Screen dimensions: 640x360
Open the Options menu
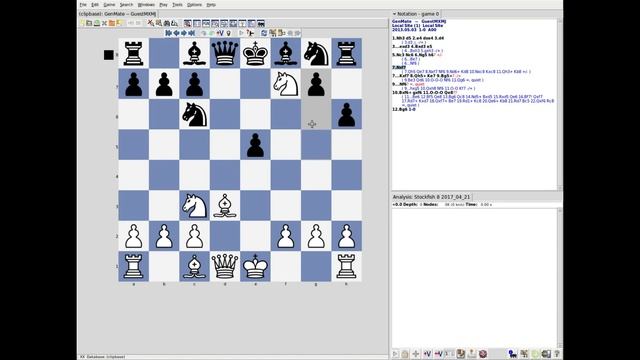[194, 5]
